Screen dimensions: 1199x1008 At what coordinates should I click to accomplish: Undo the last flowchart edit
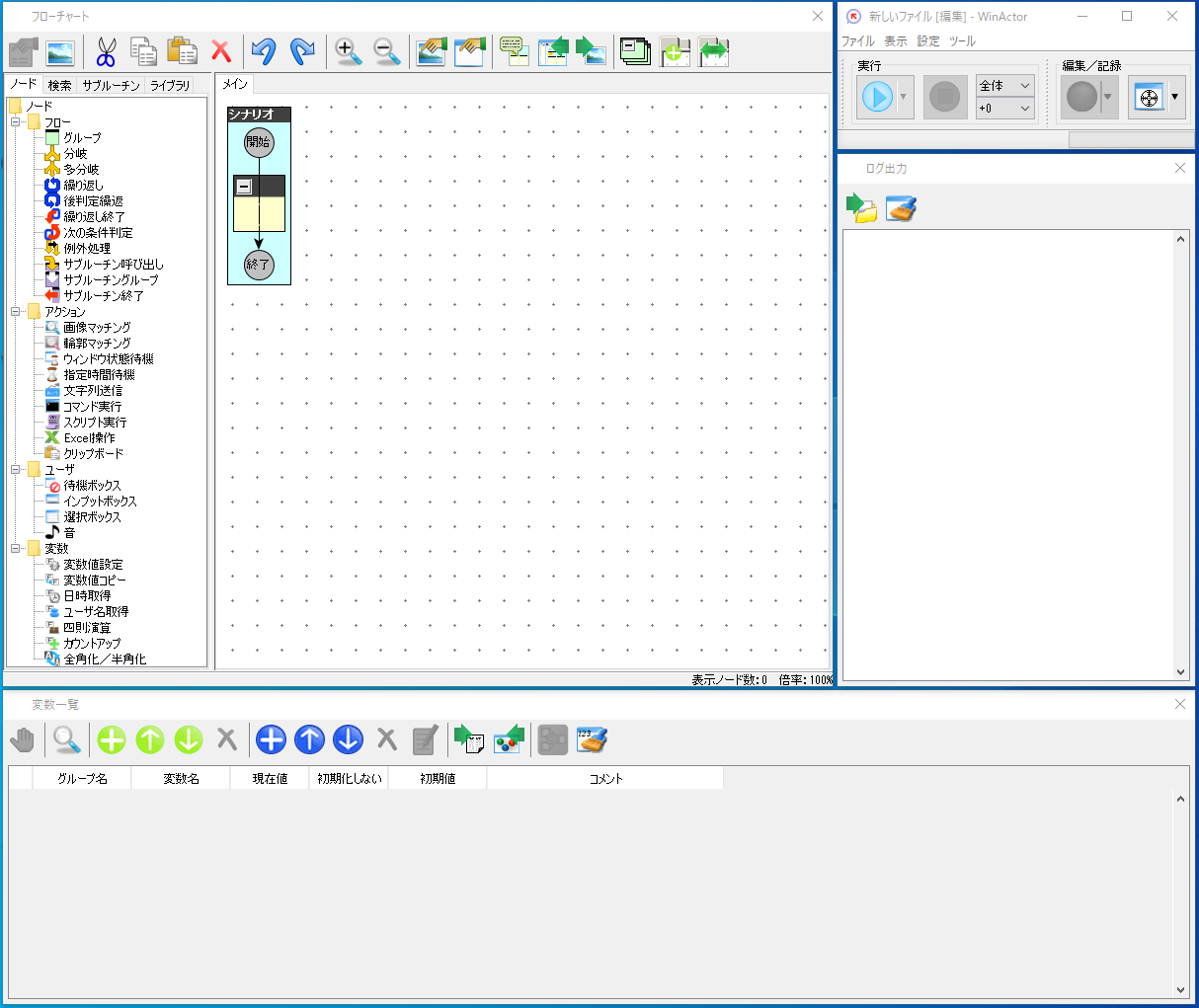click(264, 51)
